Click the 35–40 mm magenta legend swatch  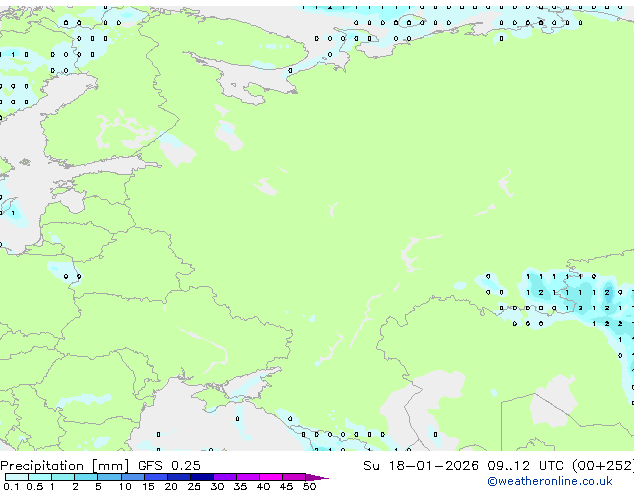coord(248,477)
